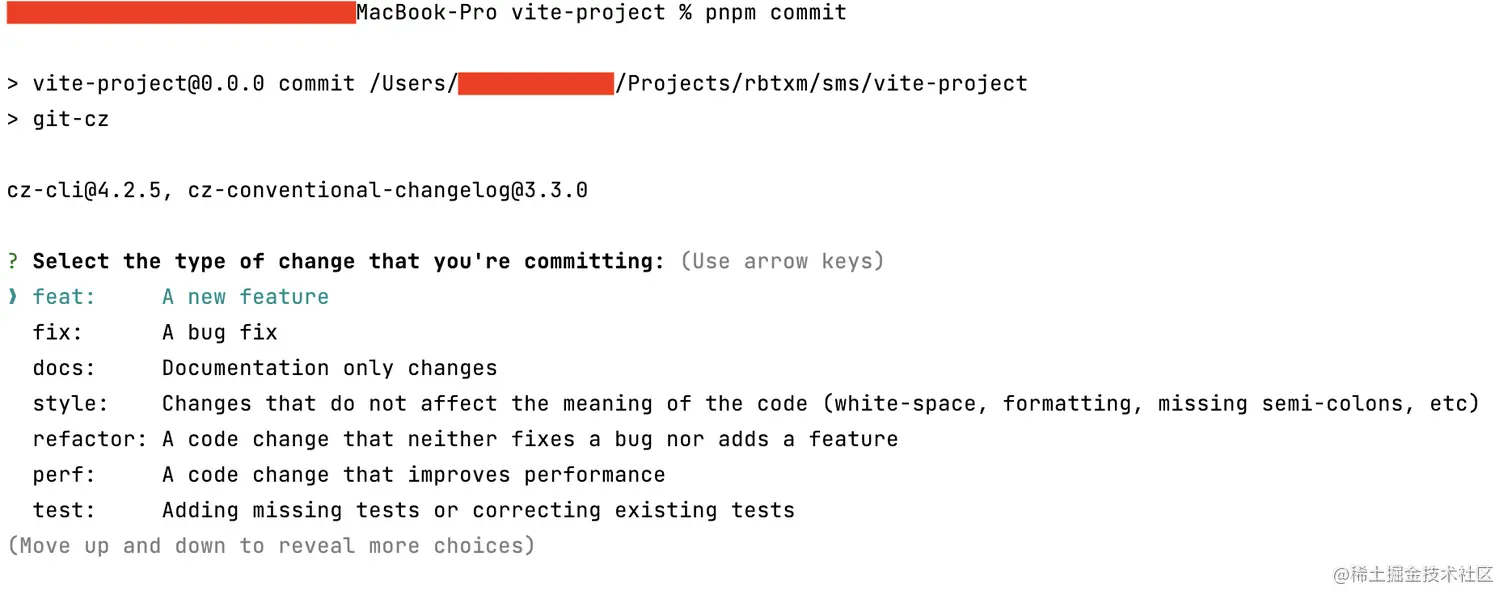Image resolution: width=1512 pixels, height=603 pixels.
Task: Select docs: Documentation only changes
Action: [264, 369]
